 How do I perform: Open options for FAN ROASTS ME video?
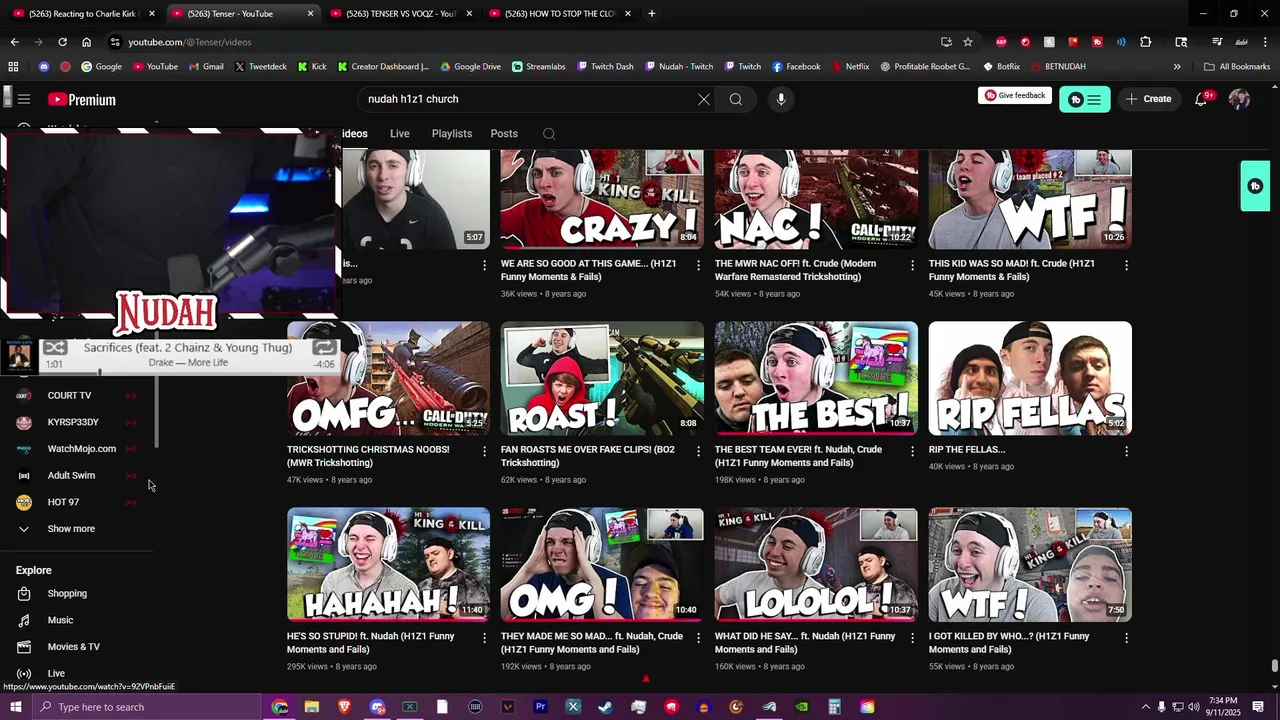click(698, 452)
